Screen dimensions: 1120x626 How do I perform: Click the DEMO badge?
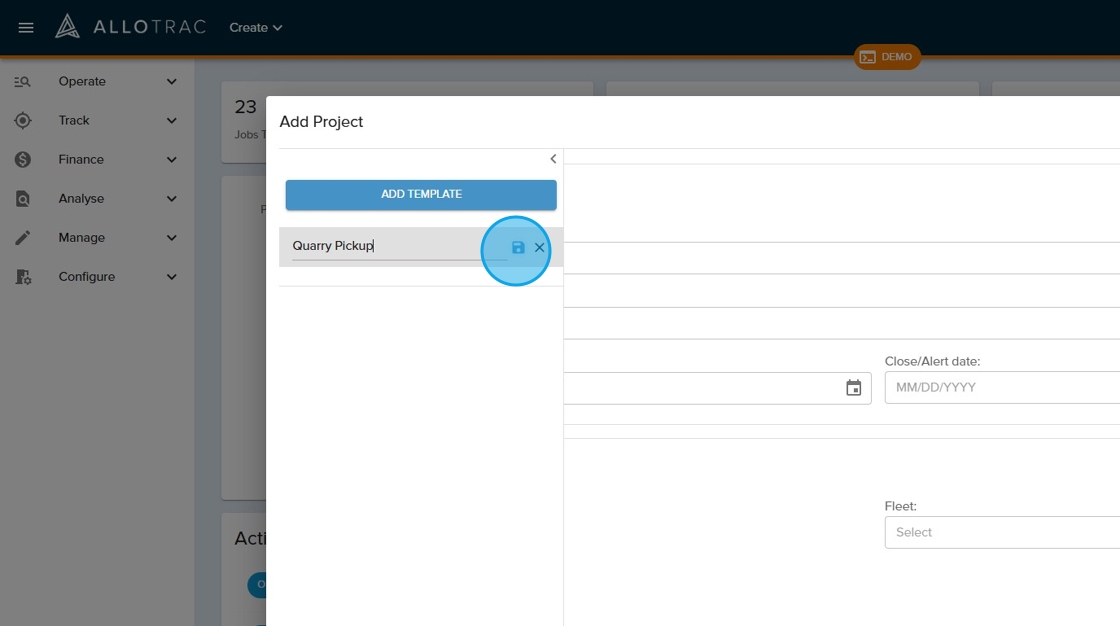coord(887,57)
